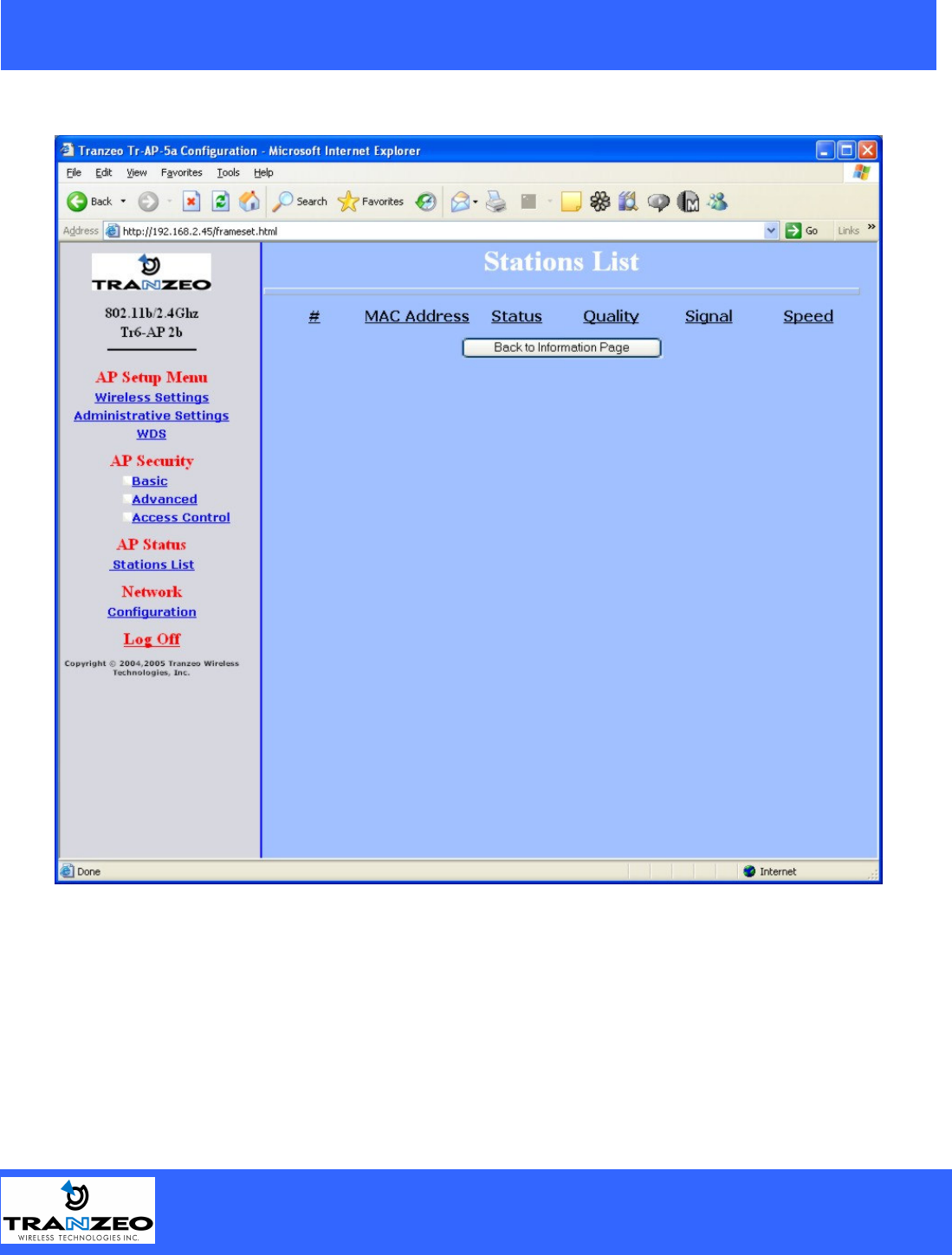Open the Favorites star toolbar button

[371, 202]
